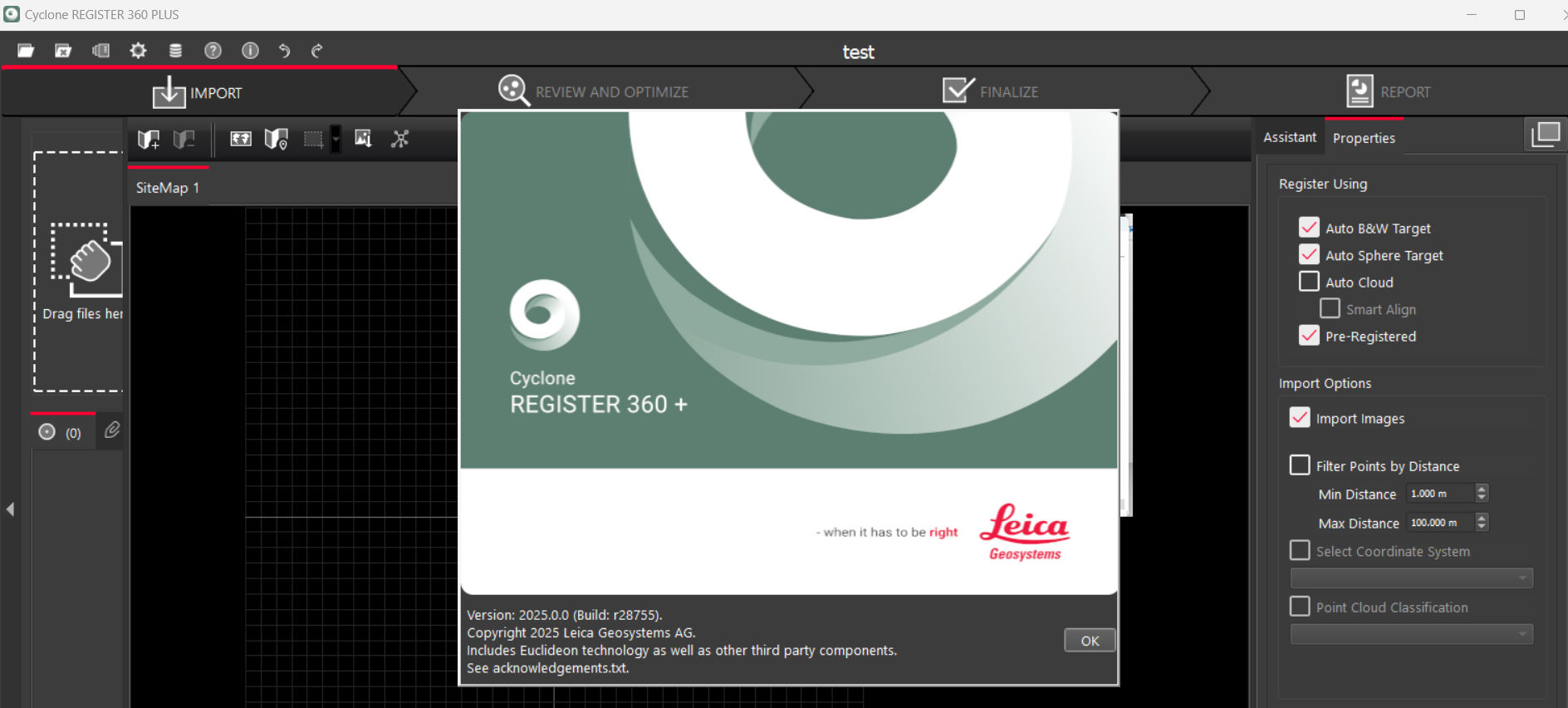The image size is (1568, 708).
Task: Add a new SiteMap icon
Action: (149, 140)
